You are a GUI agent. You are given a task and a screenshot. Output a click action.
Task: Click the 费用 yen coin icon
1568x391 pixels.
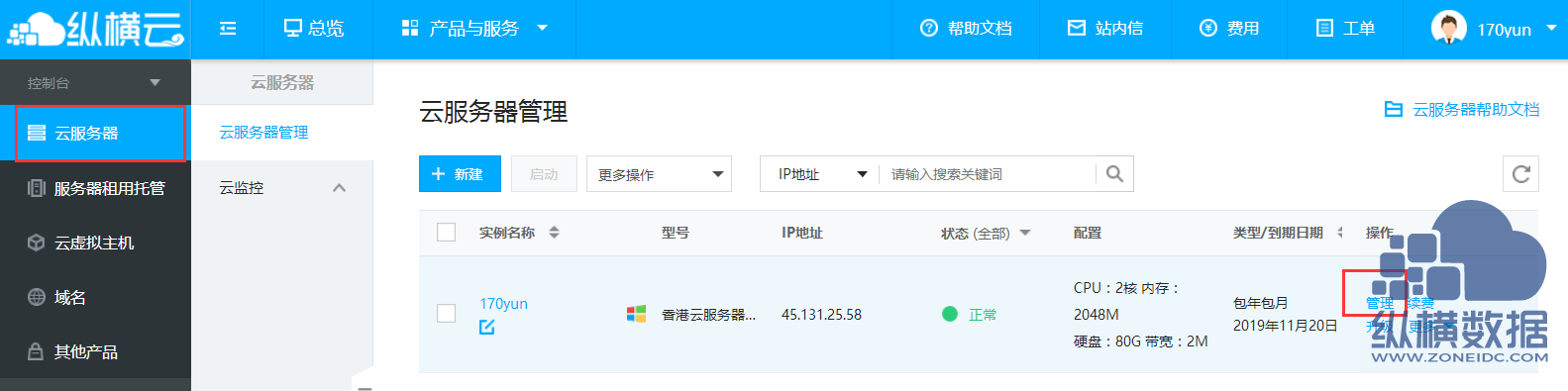tap(1207, 28)
